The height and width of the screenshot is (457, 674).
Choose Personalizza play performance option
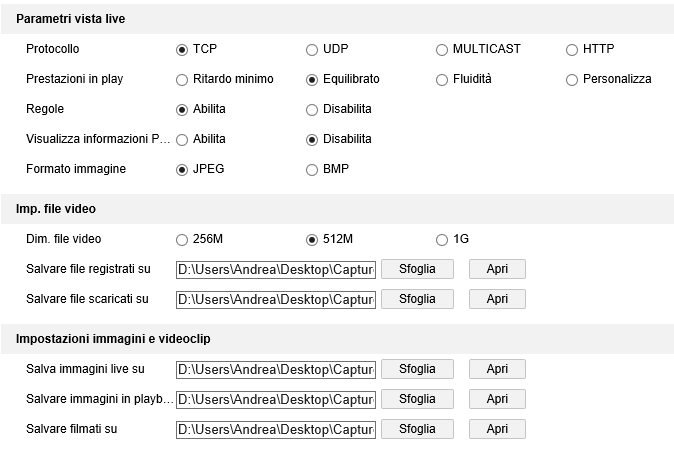572,79
